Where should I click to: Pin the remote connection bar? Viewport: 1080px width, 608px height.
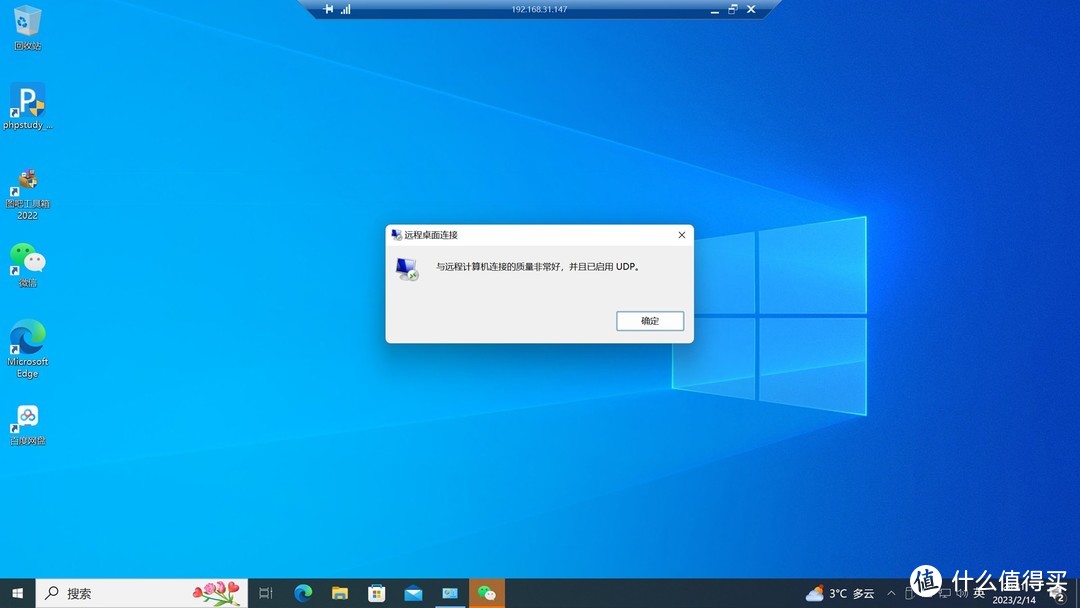[x=328, y=9]
